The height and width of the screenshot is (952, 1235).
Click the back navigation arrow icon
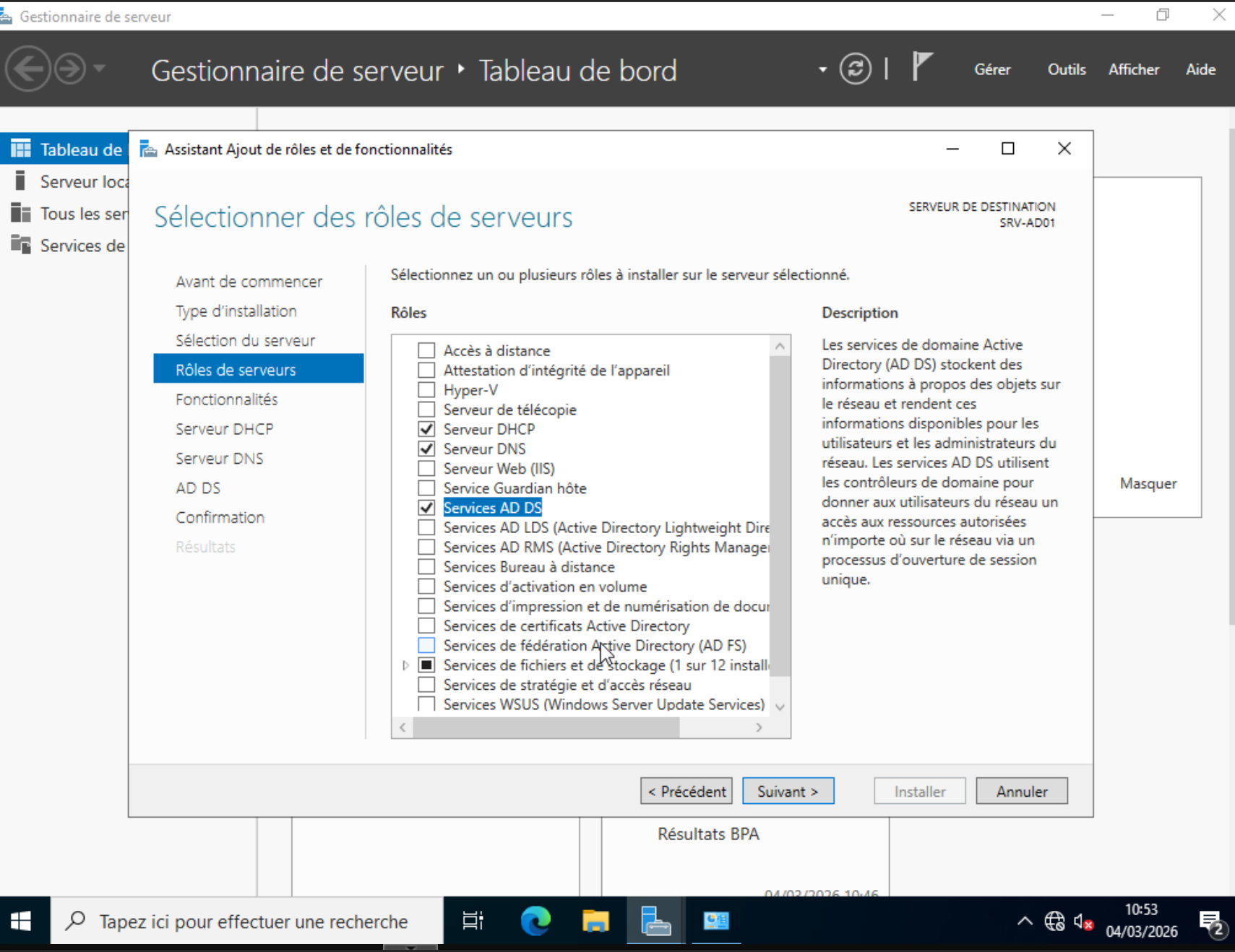(28, 69)
